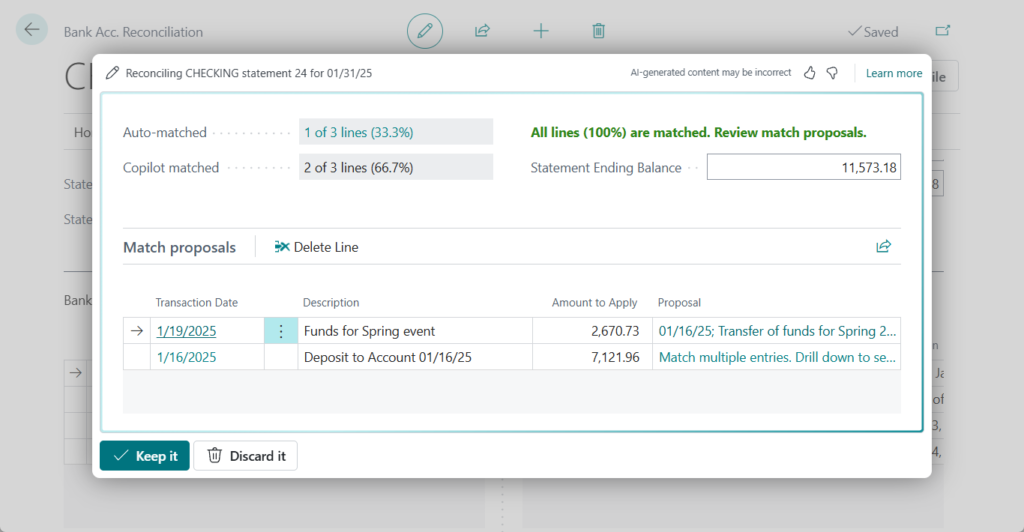Screen dimensions: 1024x532
Task: Open the 1/19/2025 transaction date link
Action: pyautogui.click(x=186, y=331)
